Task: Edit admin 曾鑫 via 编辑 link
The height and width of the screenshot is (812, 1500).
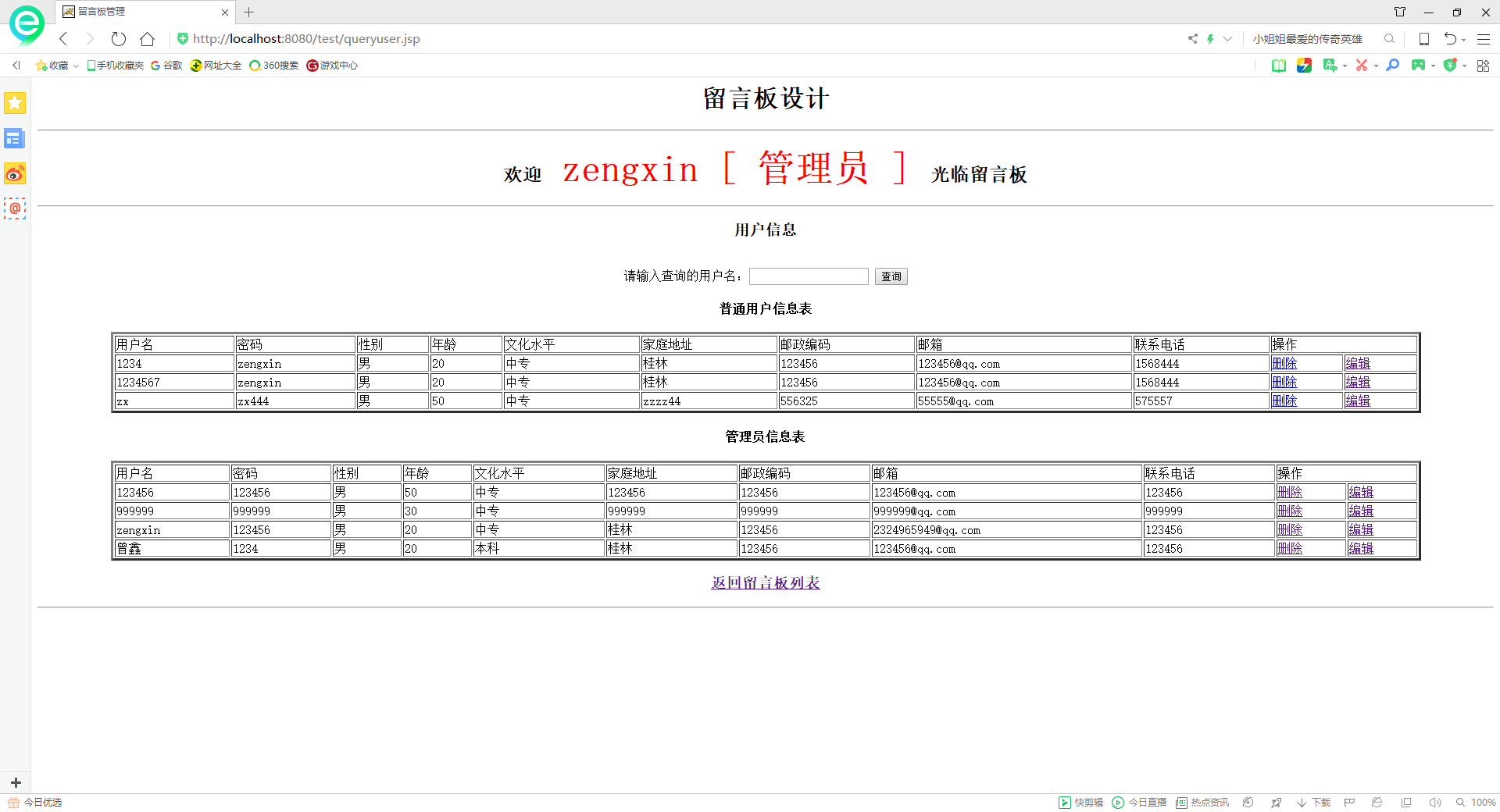Action: [1361, 548]
